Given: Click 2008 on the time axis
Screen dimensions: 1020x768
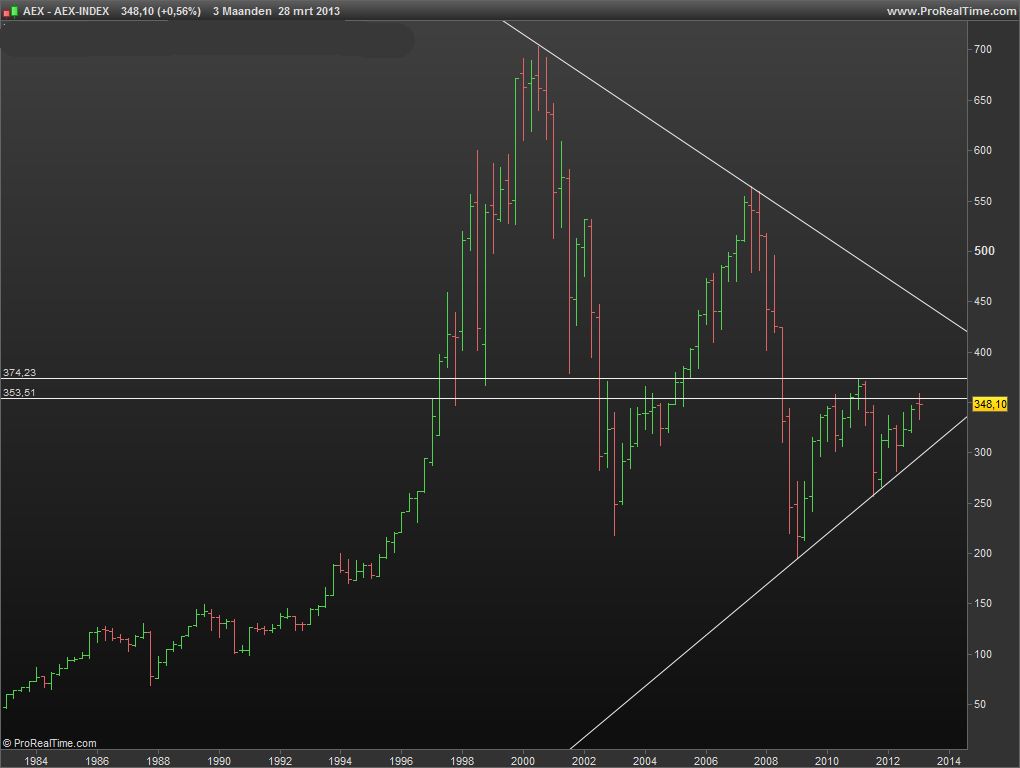Looking at the screenshot, I should [x=767, y=761].
